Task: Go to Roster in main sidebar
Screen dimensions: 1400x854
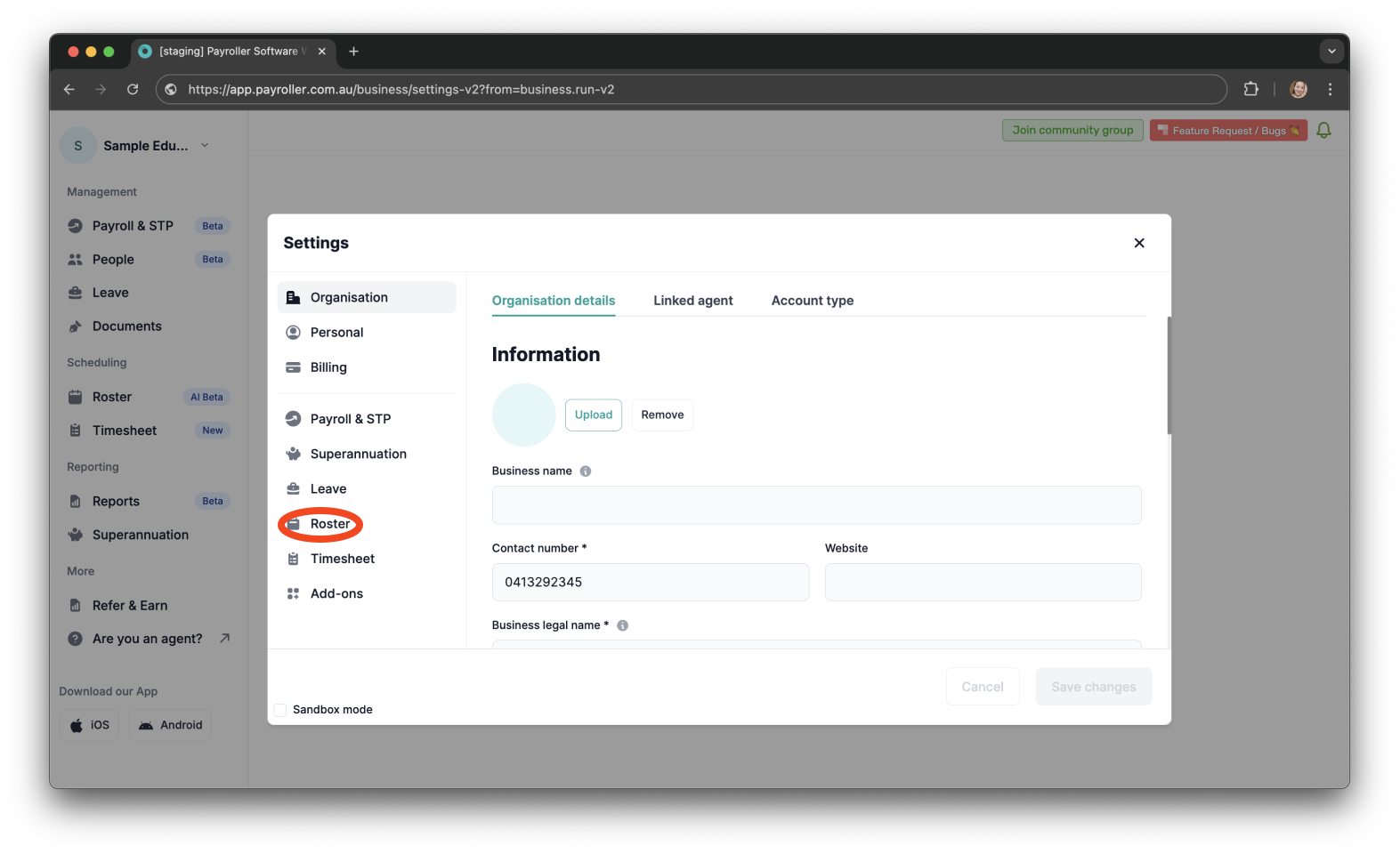Action: click(x=149, y=397)
